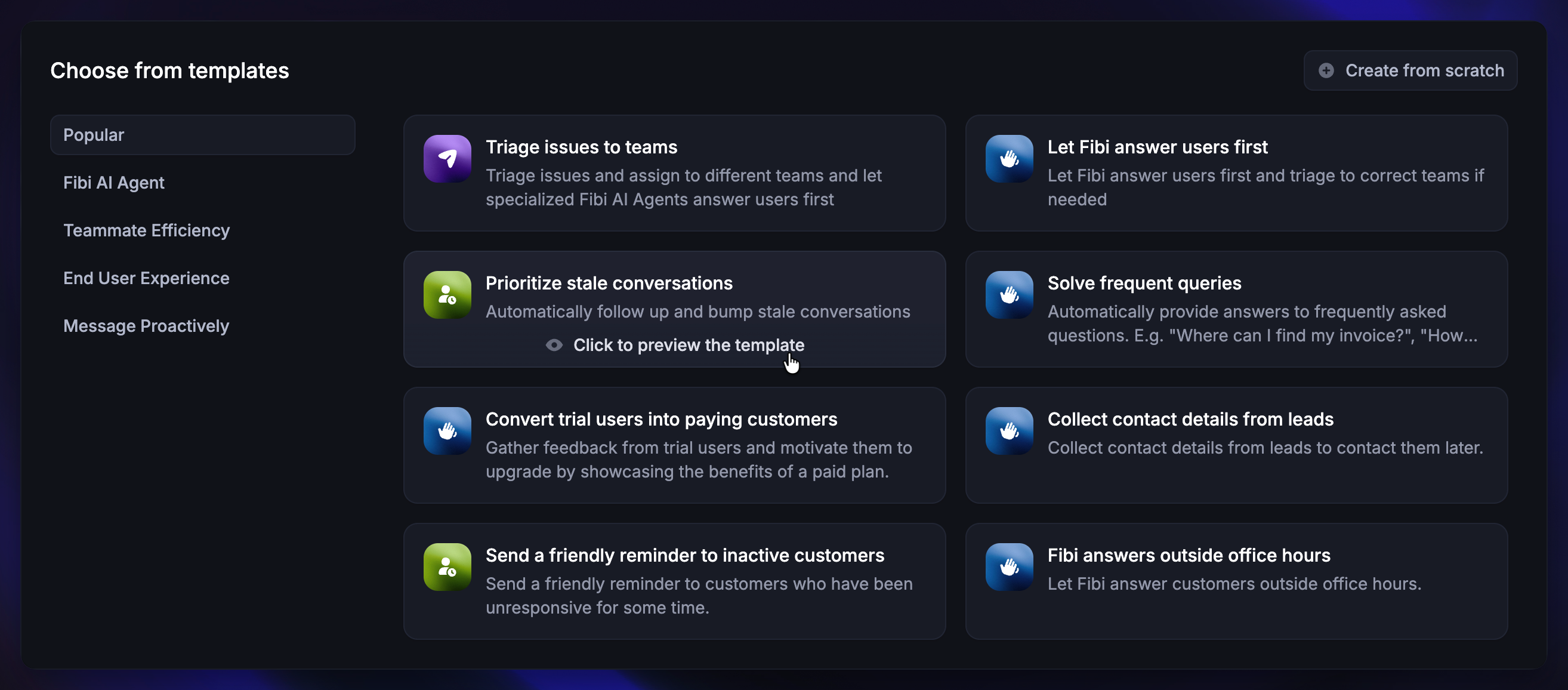
Task: Pick the Collect contact details from leads title
Action: click(1190, 419)
